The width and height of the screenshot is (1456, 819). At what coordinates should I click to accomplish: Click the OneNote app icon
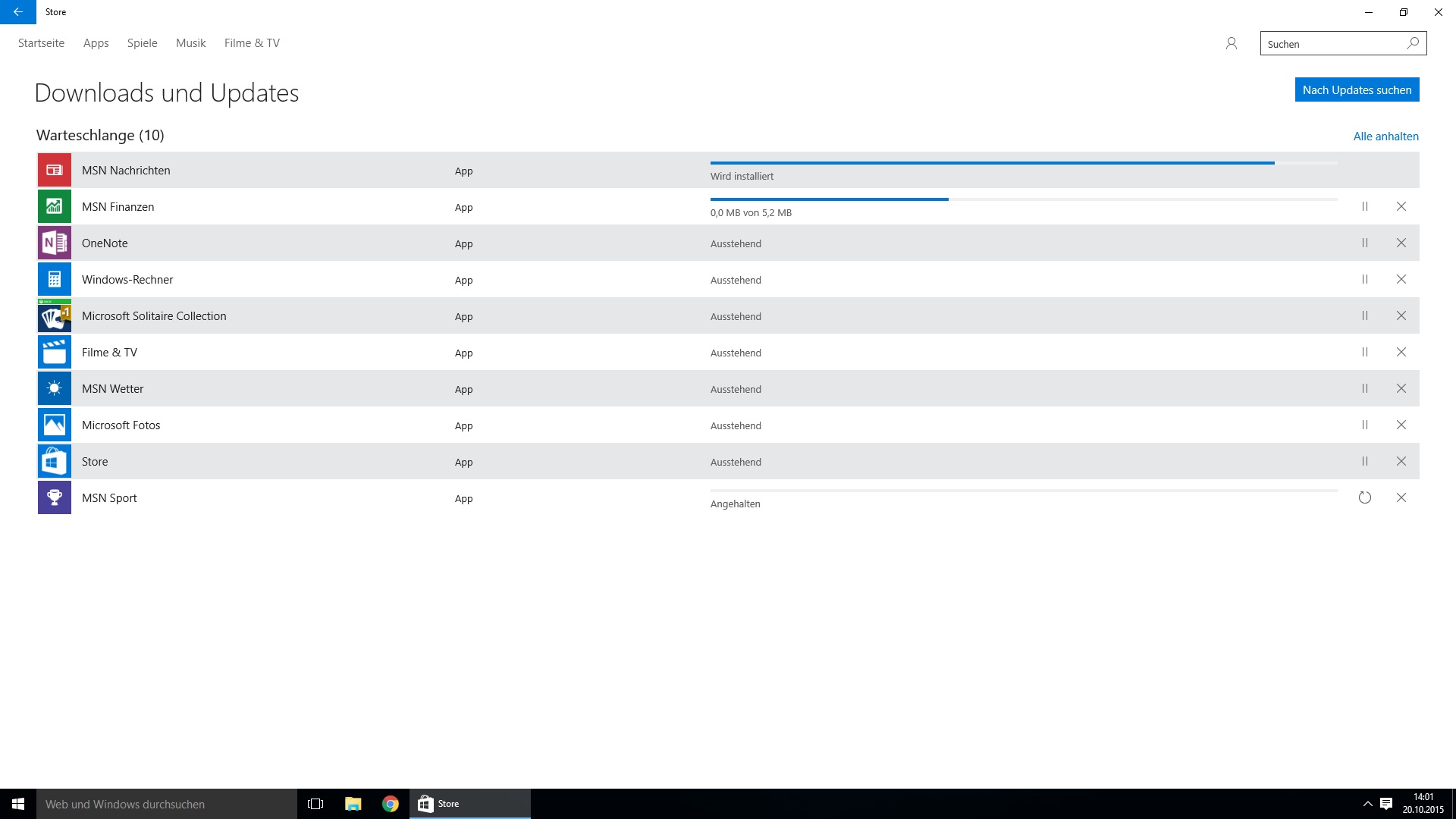pos(55,243)
